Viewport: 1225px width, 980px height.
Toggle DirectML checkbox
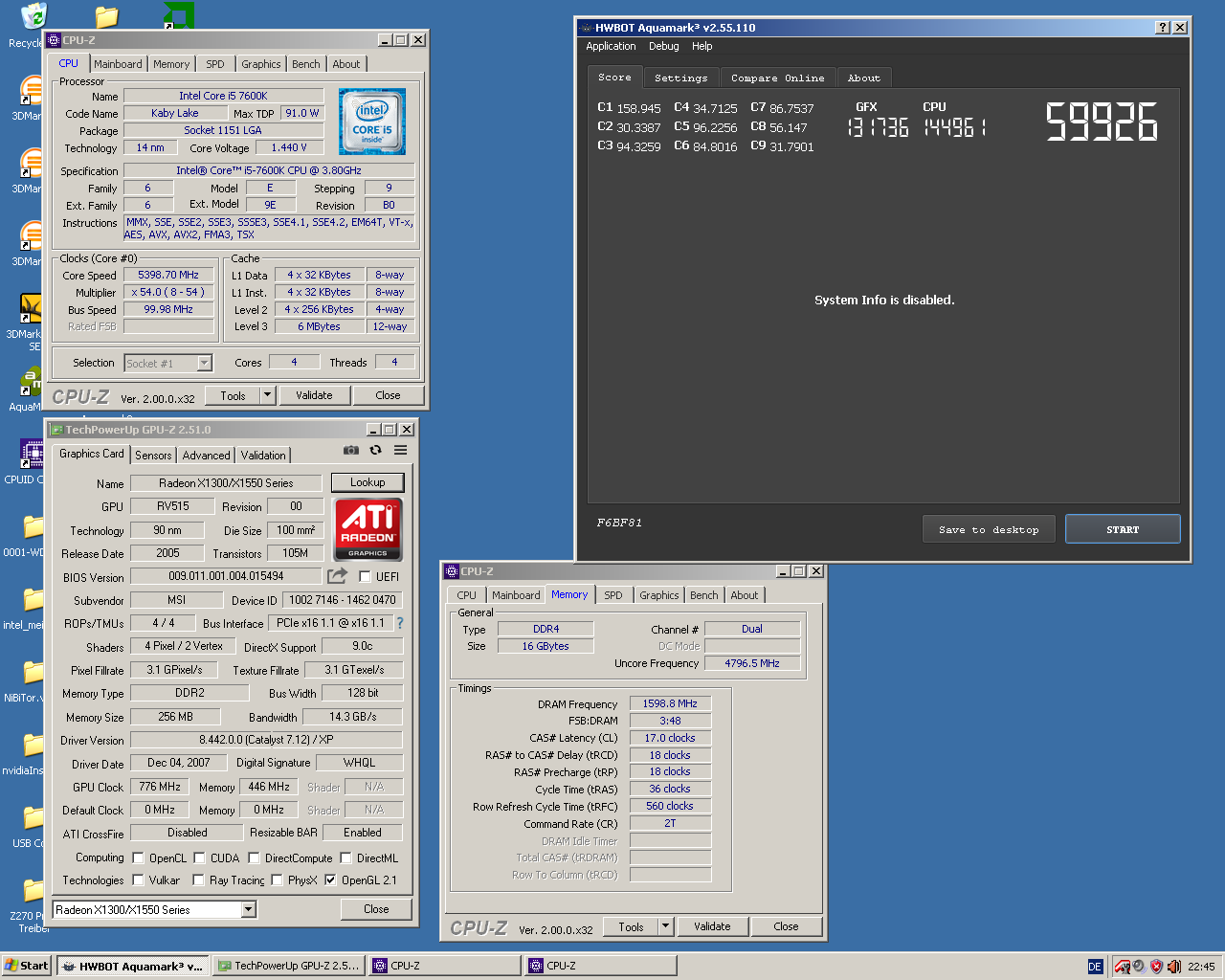[345, 857]
